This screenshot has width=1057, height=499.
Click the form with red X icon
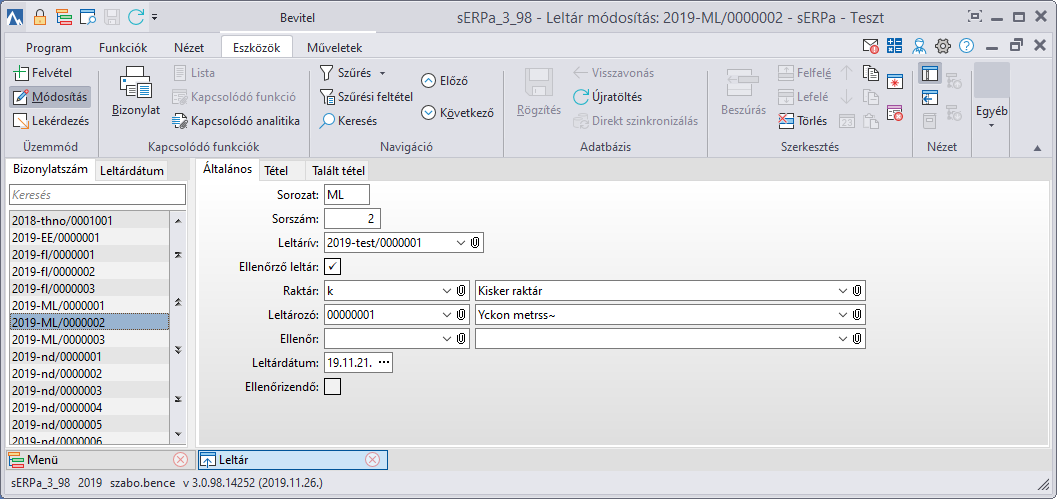tap(895, 113)
